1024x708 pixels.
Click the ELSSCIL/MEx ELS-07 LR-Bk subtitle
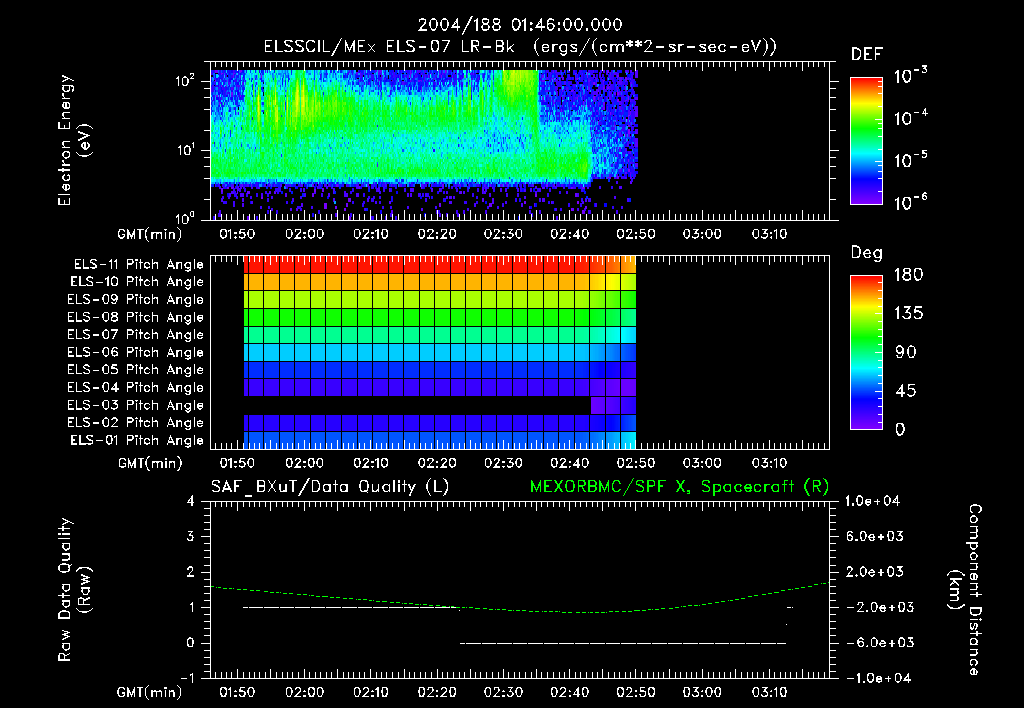coord(388,46)
